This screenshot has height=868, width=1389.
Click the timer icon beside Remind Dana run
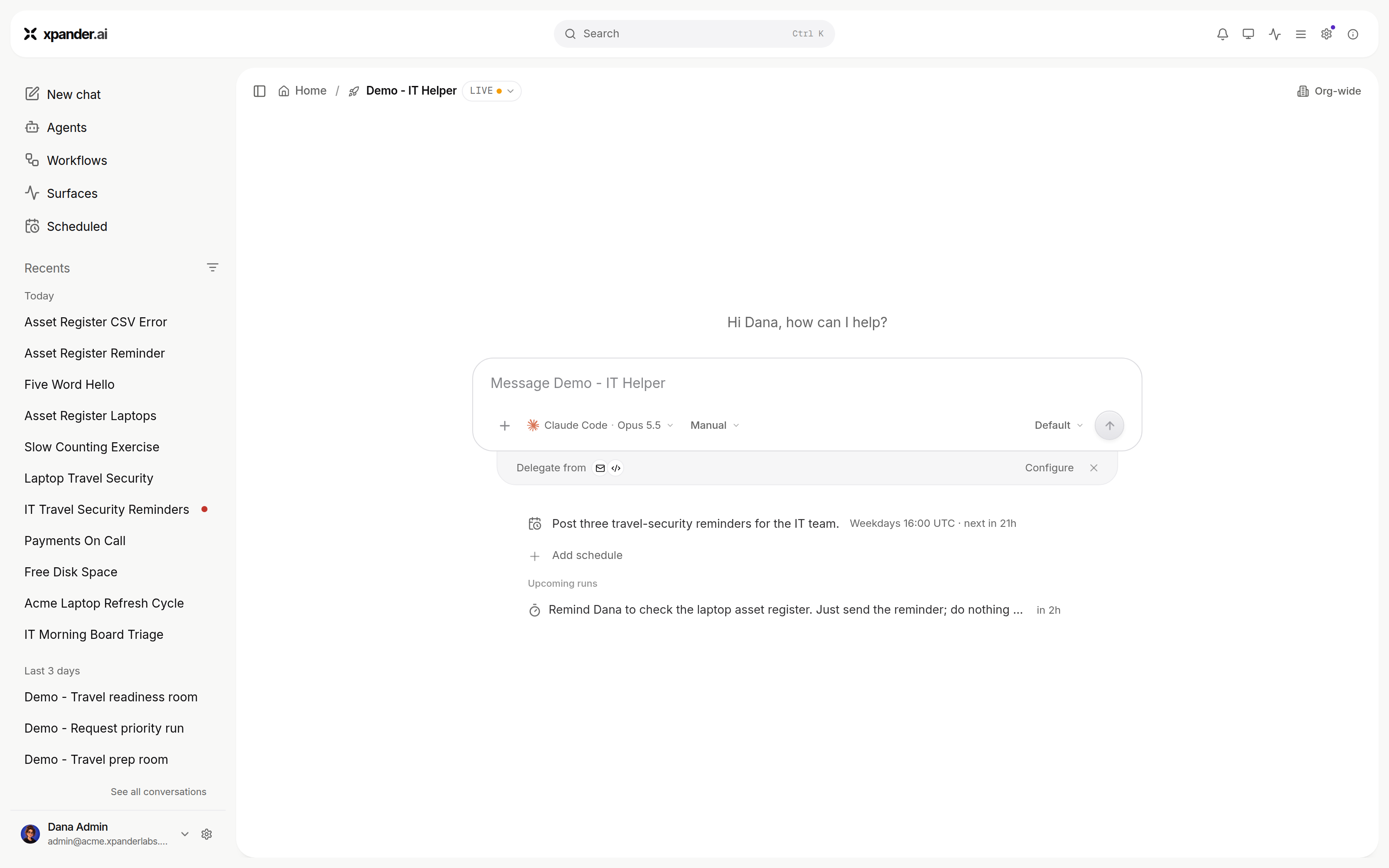(534, 610)
